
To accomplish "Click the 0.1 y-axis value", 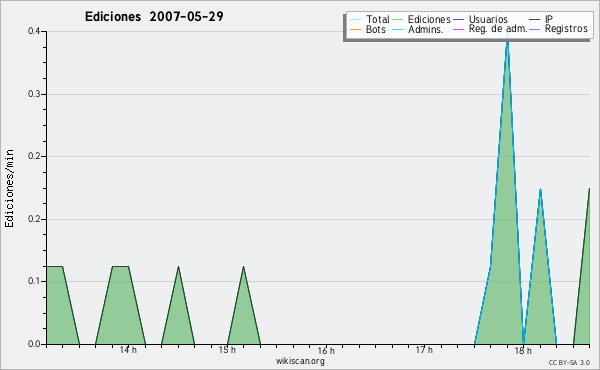I will pyautogui.click(x=34, y=281).
